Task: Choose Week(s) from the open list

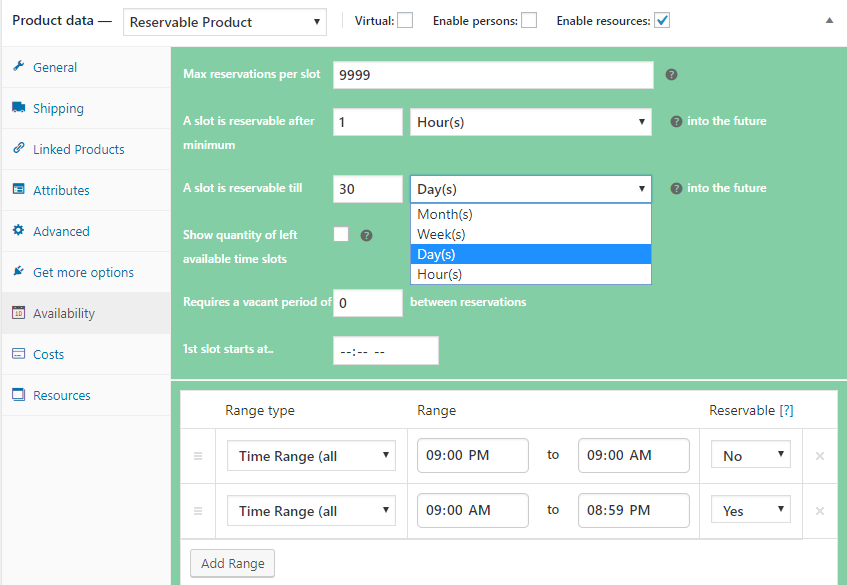Action: [x=441, y=234]
